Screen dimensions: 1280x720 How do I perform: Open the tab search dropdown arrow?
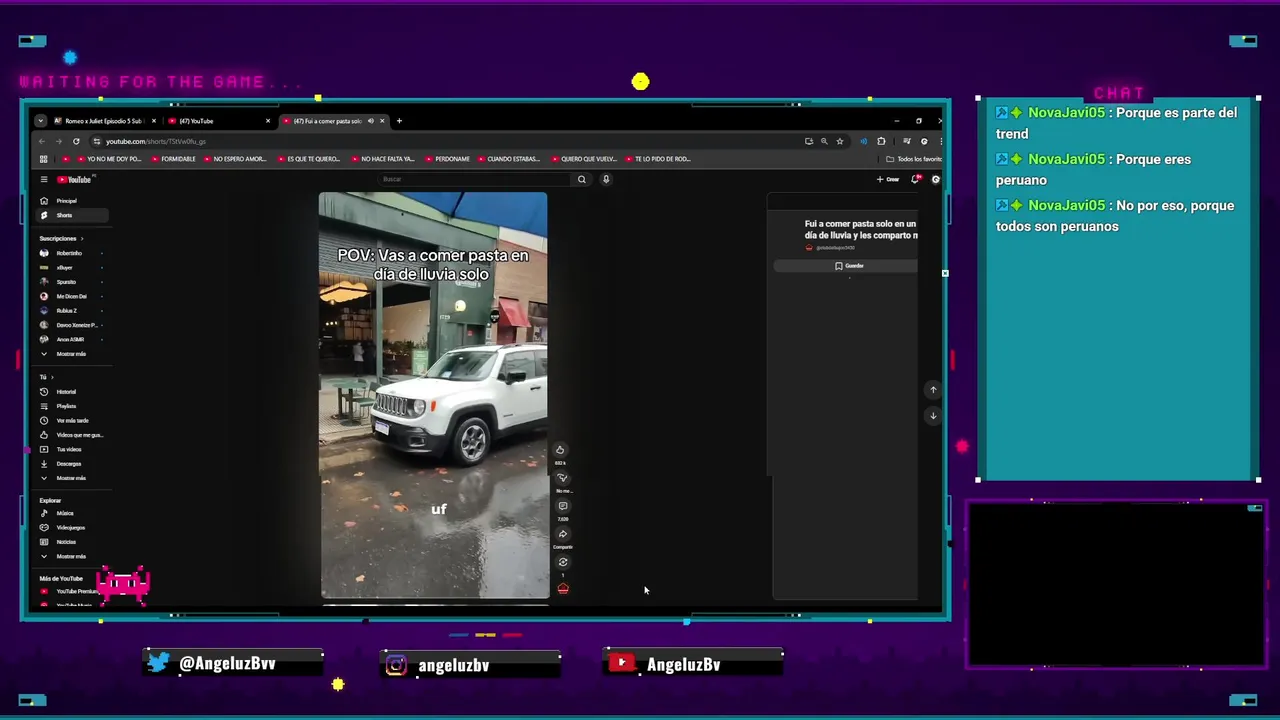pos(40,121)
